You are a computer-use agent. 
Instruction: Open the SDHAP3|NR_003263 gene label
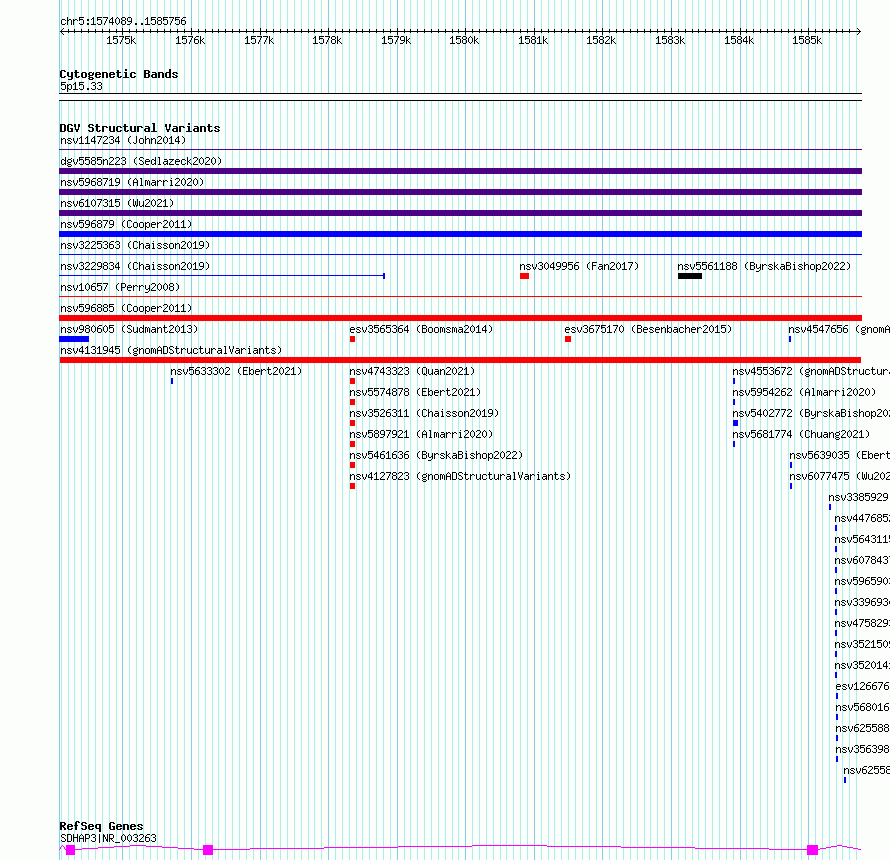click(x=108, y=838)
